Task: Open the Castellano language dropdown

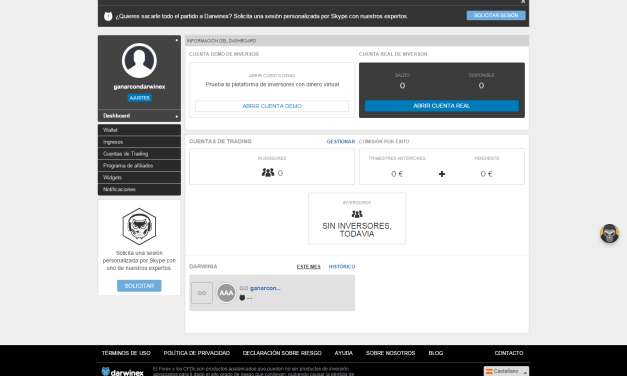Action: point(506,371)
